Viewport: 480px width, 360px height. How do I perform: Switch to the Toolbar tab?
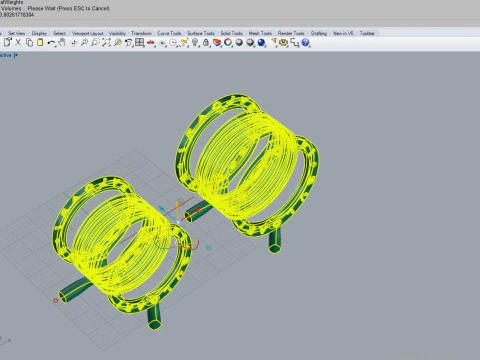point(367,33)
